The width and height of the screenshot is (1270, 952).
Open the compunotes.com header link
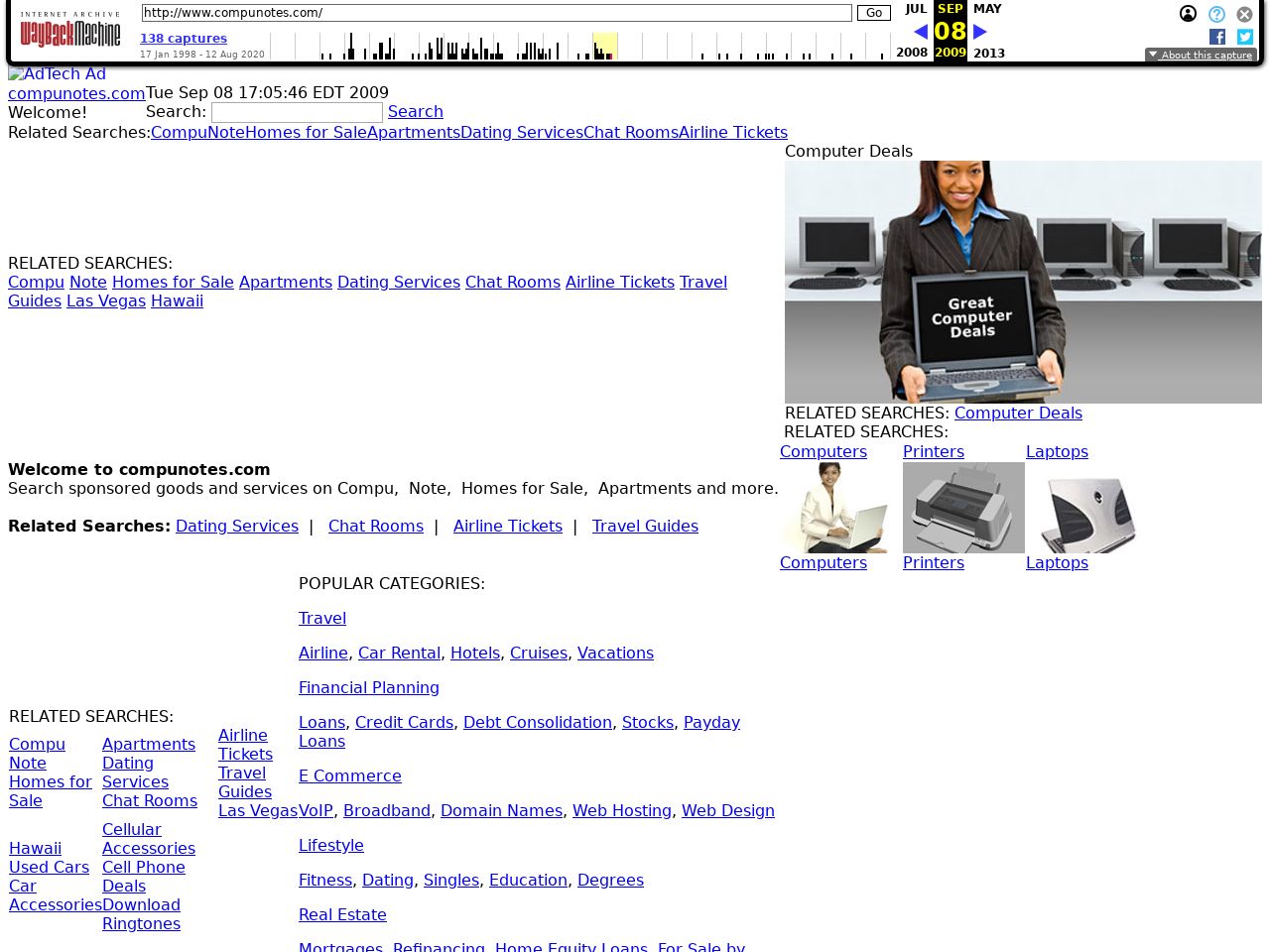click(76, 93)
